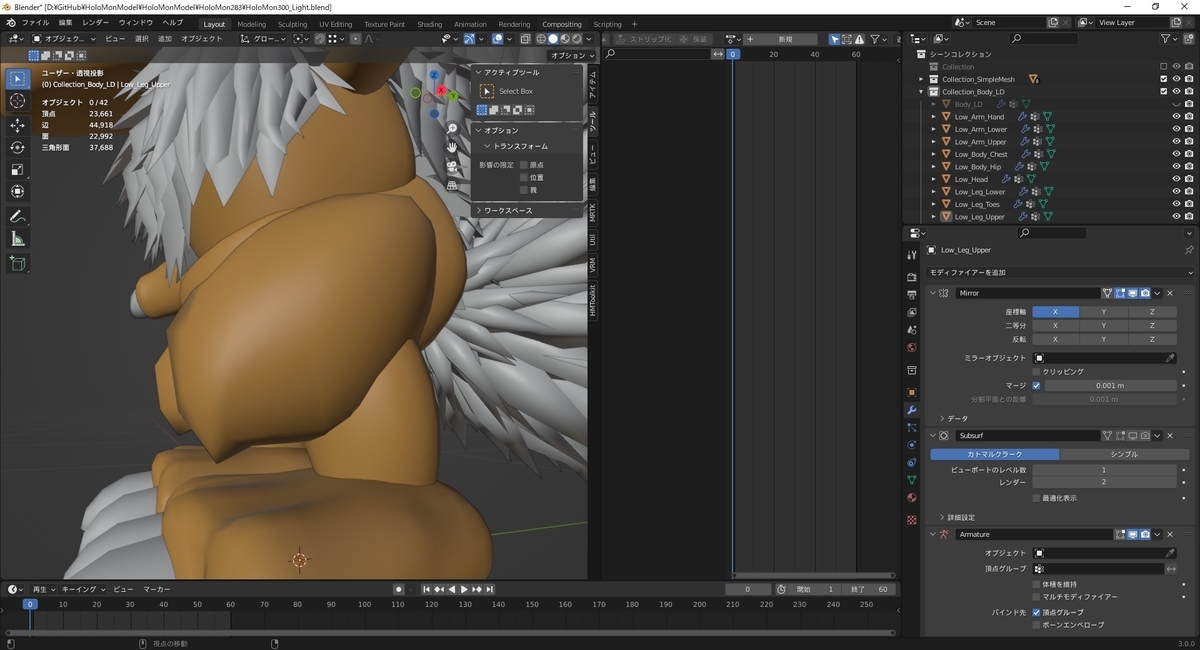The height and width of the screenshot is (650, 1200).
Task: Play the timeline animation forward
Action: coord(464,590)
